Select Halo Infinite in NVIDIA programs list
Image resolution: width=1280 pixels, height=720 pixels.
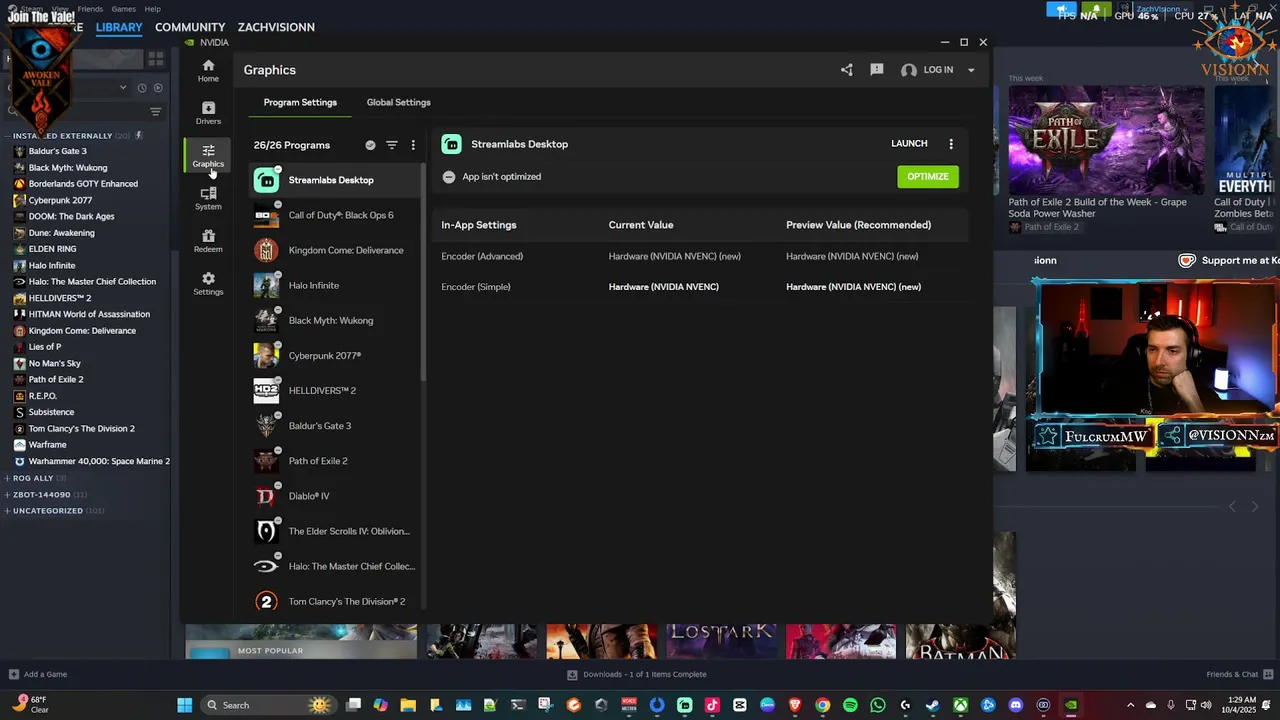click(333, 285)
